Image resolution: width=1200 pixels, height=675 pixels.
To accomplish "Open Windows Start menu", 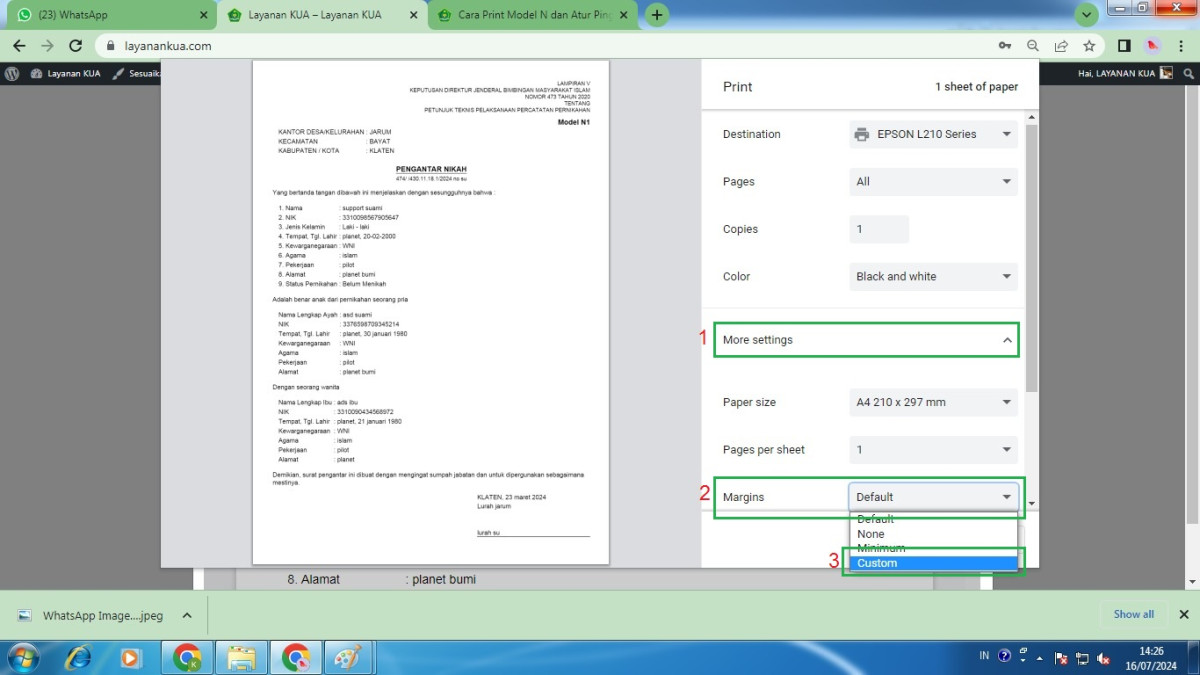I will point(21,657).
